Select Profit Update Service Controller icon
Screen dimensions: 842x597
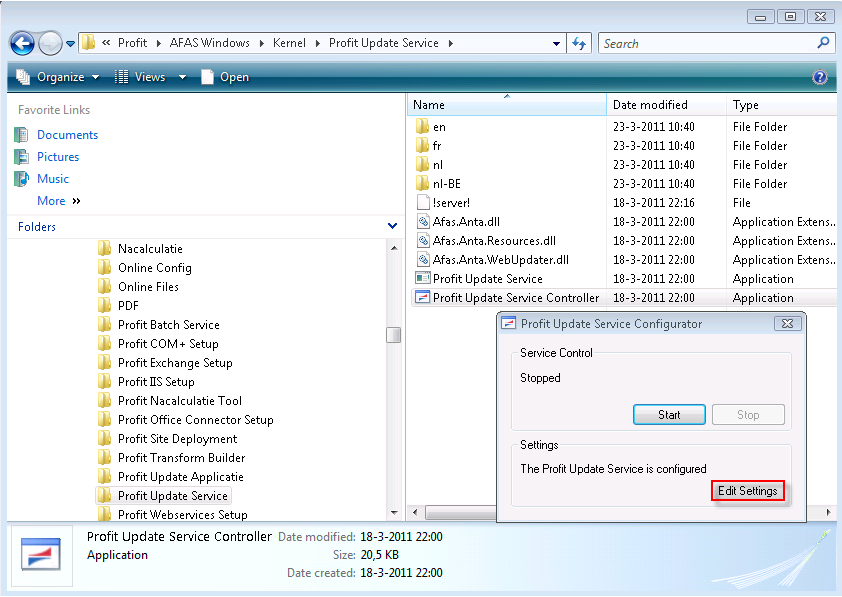click(423, 297)
